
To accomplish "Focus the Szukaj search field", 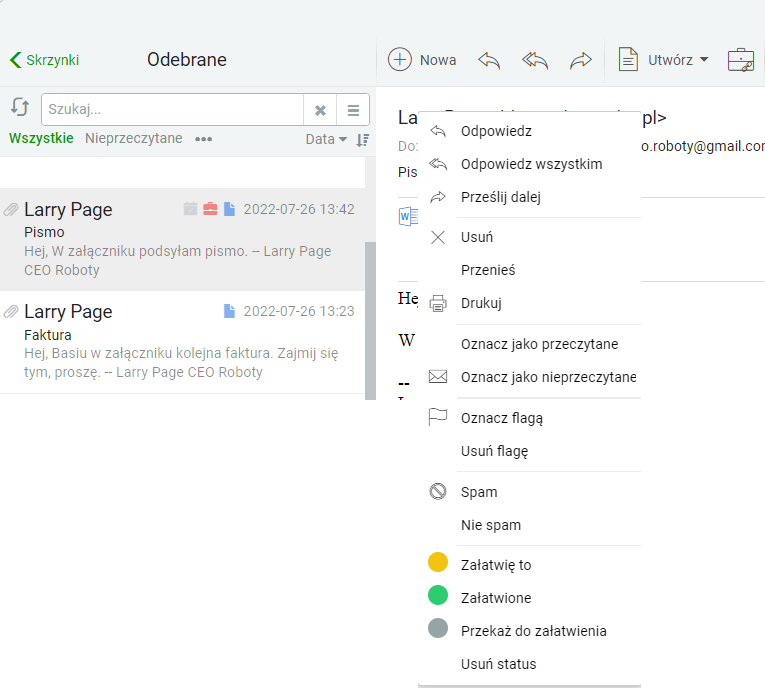I will tap(172, 109).
